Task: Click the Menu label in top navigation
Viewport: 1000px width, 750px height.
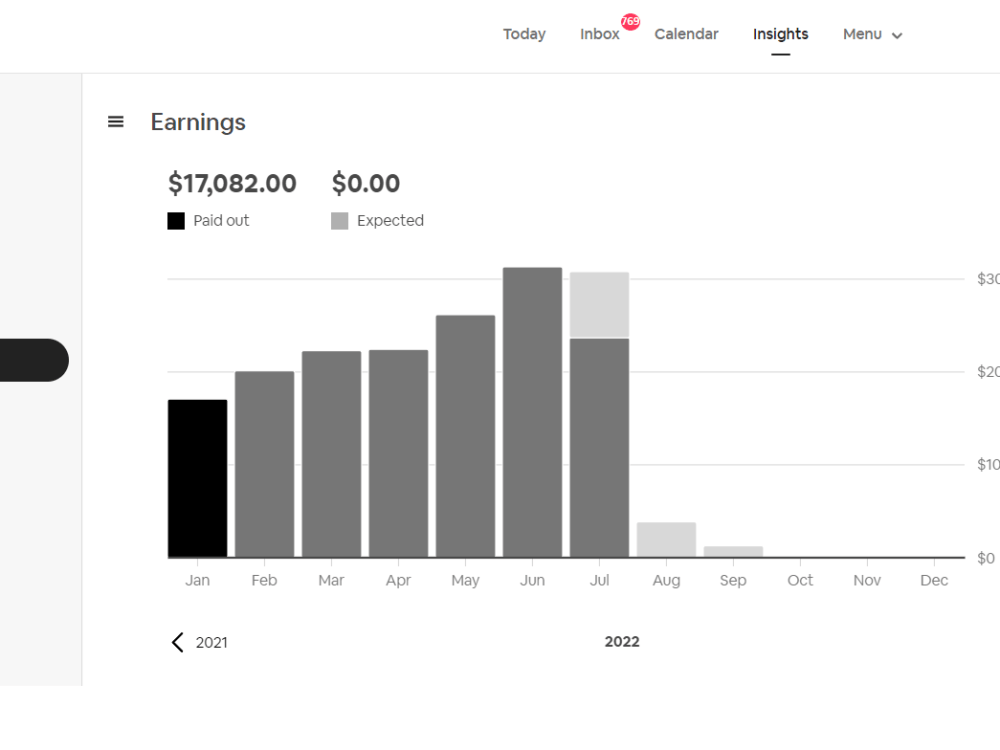Action: pos(862,34)
